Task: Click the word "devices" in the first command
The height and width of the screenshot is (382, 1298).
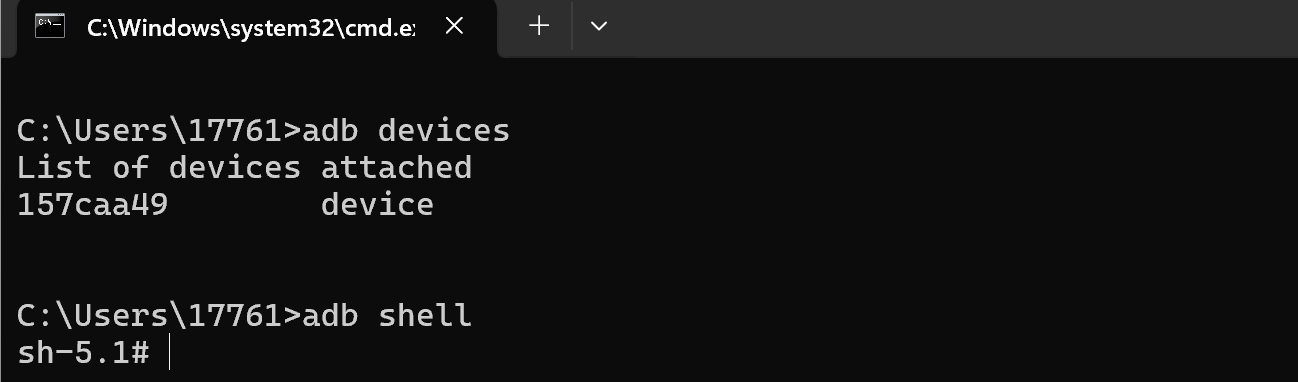Action: click(x=444, y=131)
